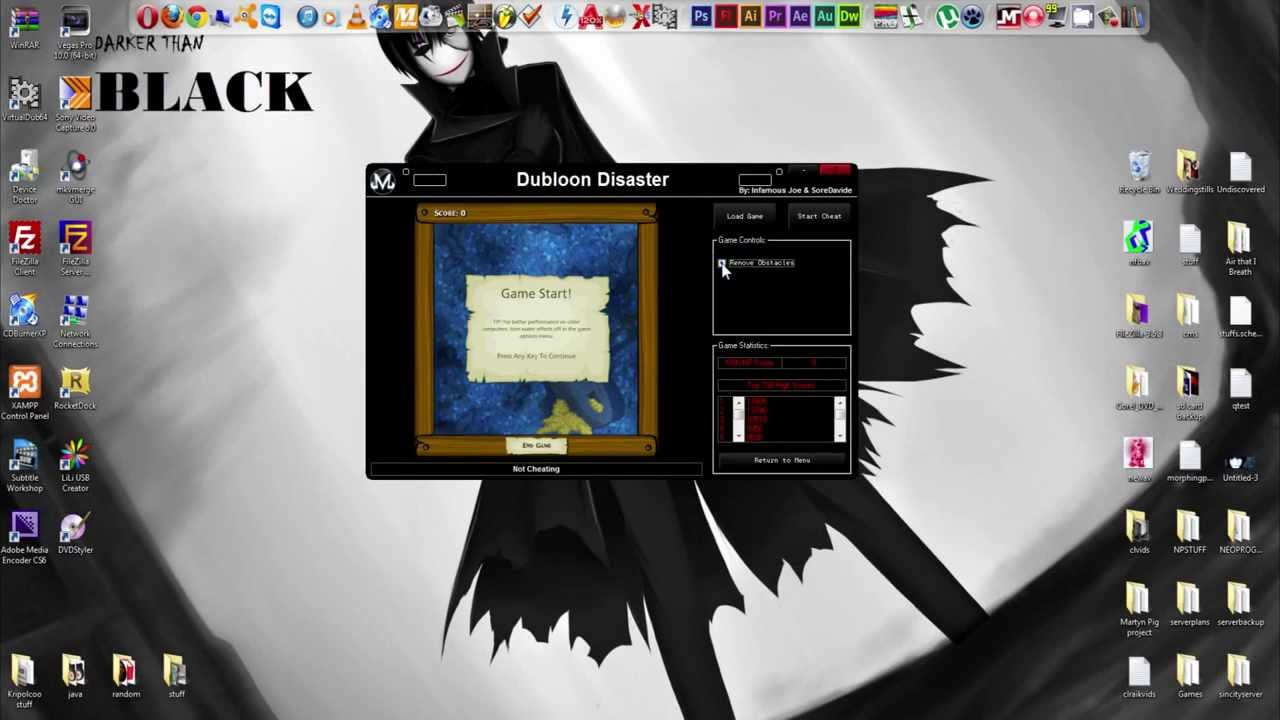The image size is (1280, 720).
Task: Select RocketDock desktop icon
Action: [x=75, y=387]
